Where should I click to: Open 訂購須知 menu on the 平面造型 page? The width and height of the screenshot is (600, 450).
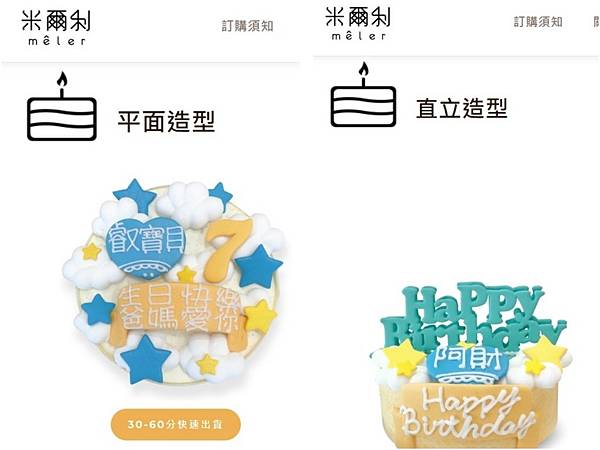[248, 26]
